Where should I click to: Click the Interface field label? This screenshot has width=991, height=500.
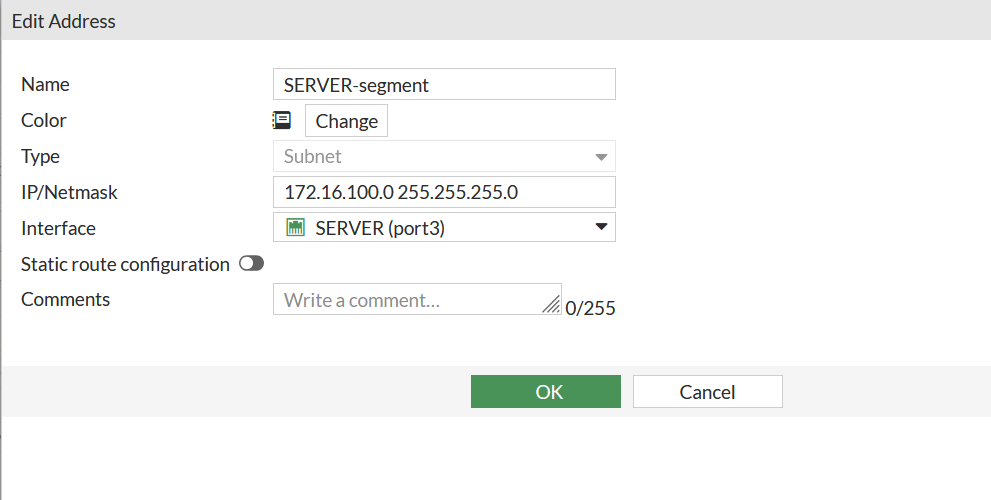[58, 228]
